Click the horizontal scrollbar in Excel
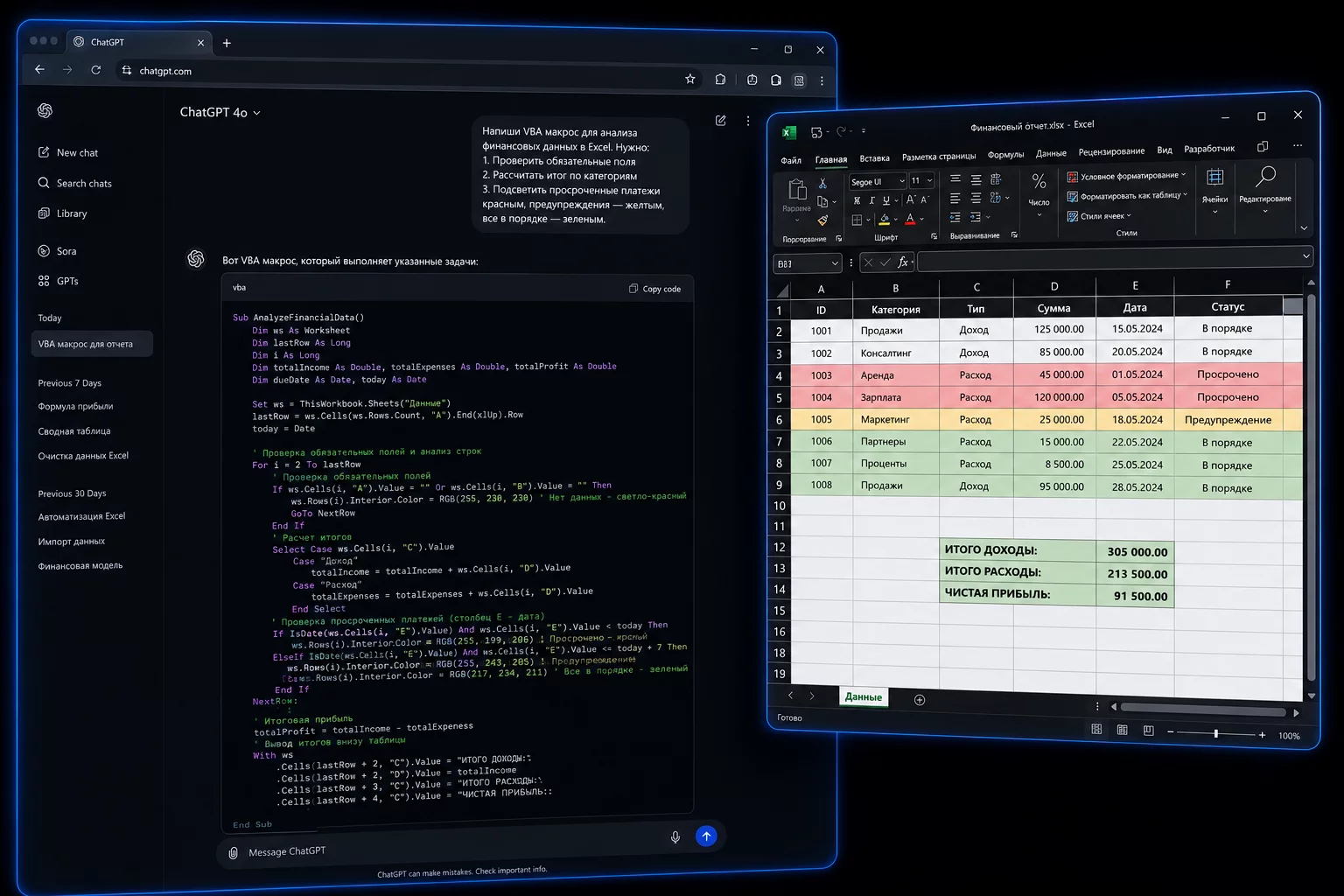 coord(1203,710)
